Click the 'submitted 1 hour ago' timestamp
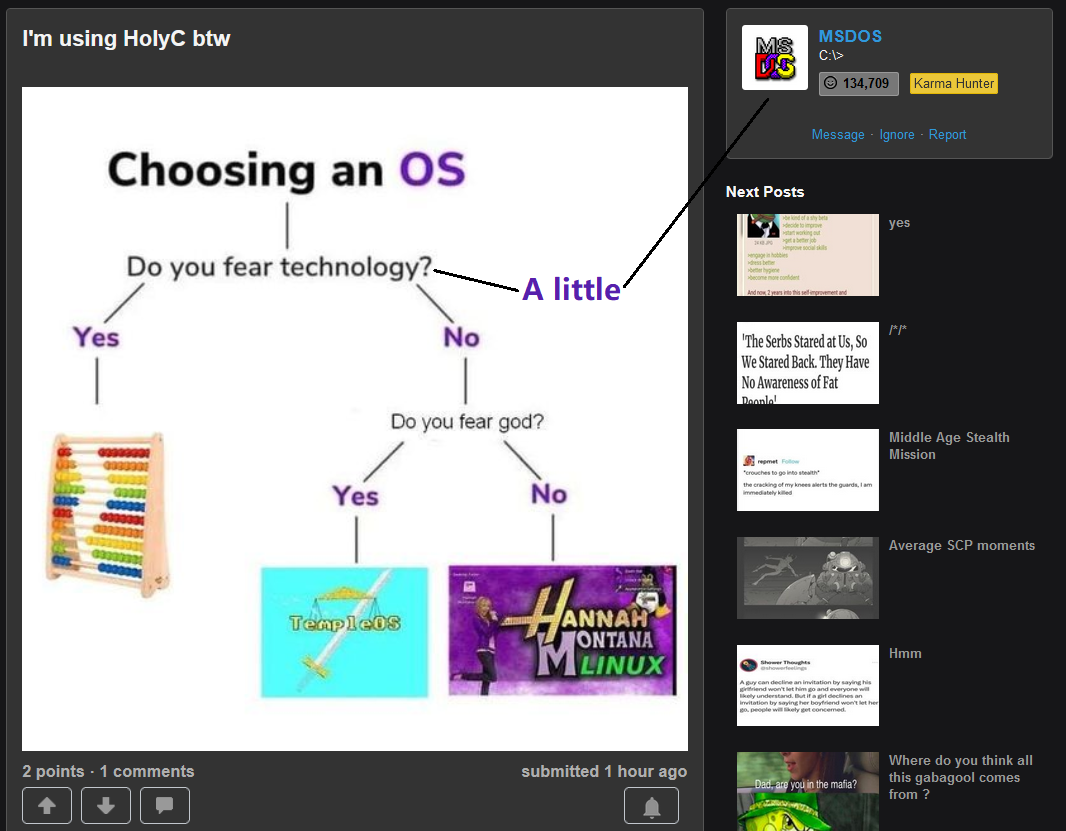Viewport: 1066px width, 831px height. tap(604, 771)
